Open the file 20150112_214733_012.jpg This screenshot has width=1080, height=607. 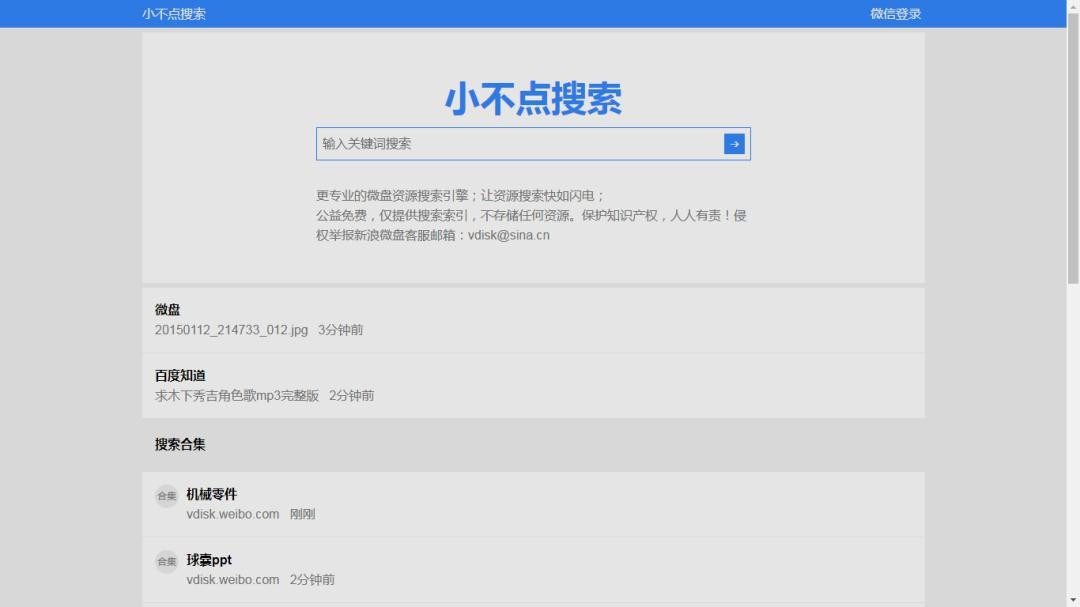[231, 330]
